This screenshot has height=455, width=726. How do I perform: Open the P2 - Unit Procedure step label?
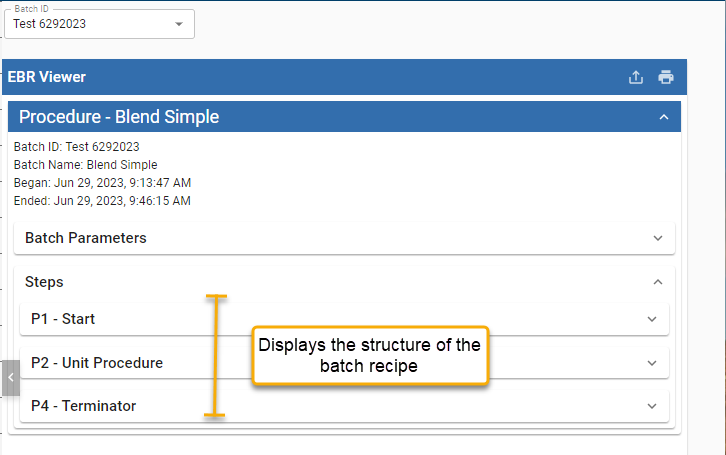(97, 363)
